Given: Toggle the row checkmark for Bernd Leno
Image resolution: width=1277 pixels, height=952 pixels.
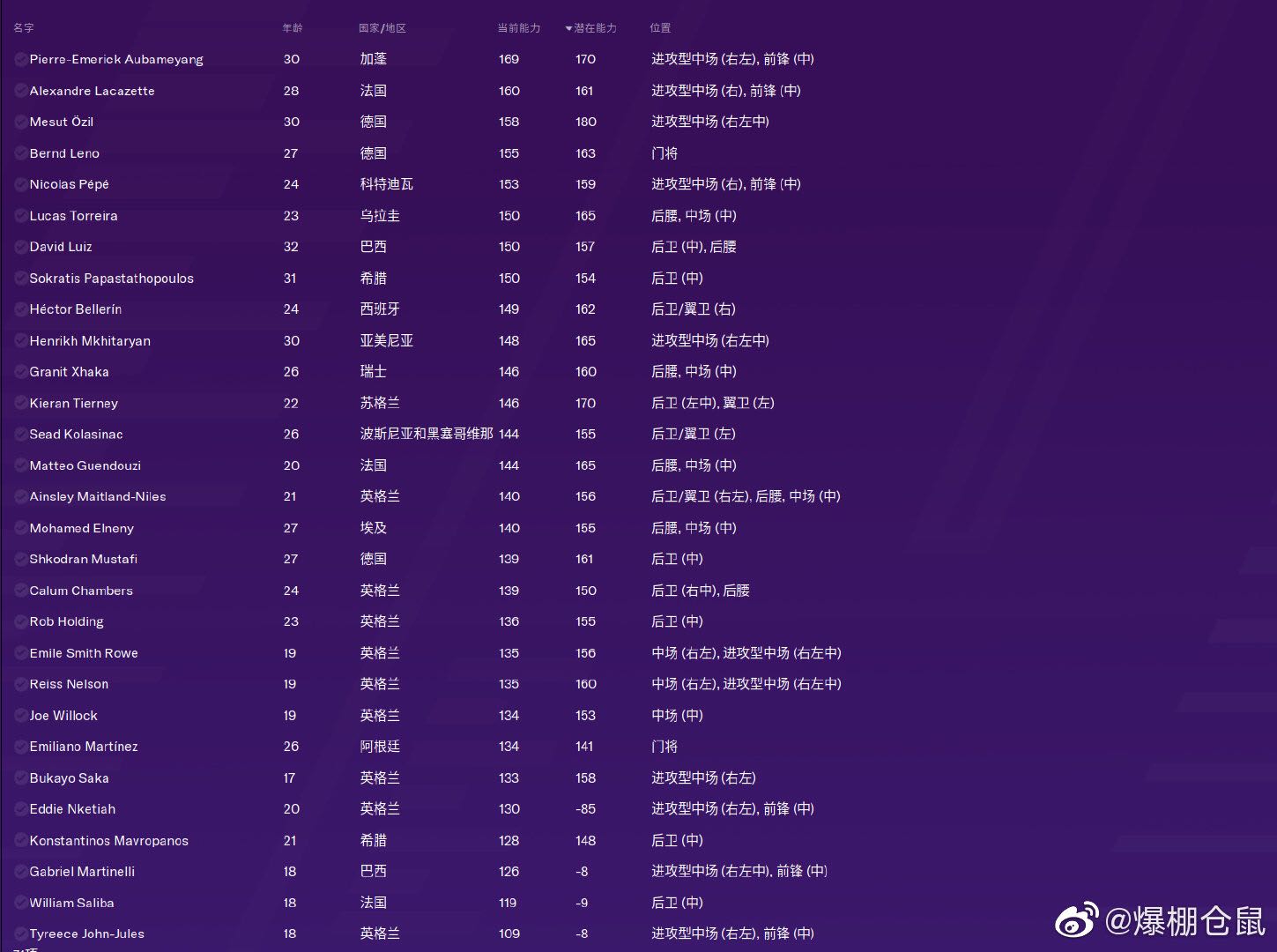Looking at the screenshot, I should (x=20, y=153).
